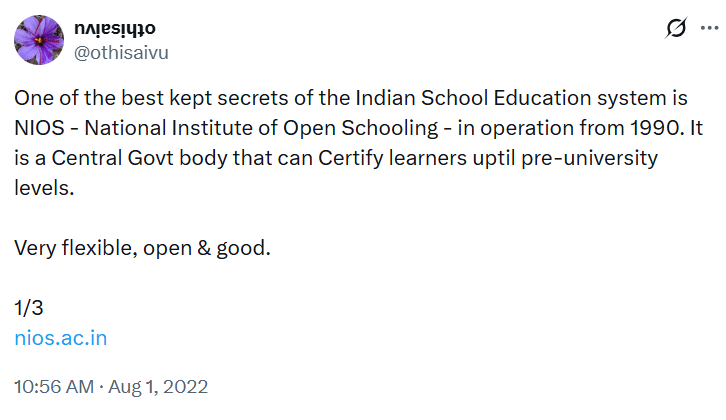
Task: Click the upside-down display name of the author
Action: tap(115, 28)
